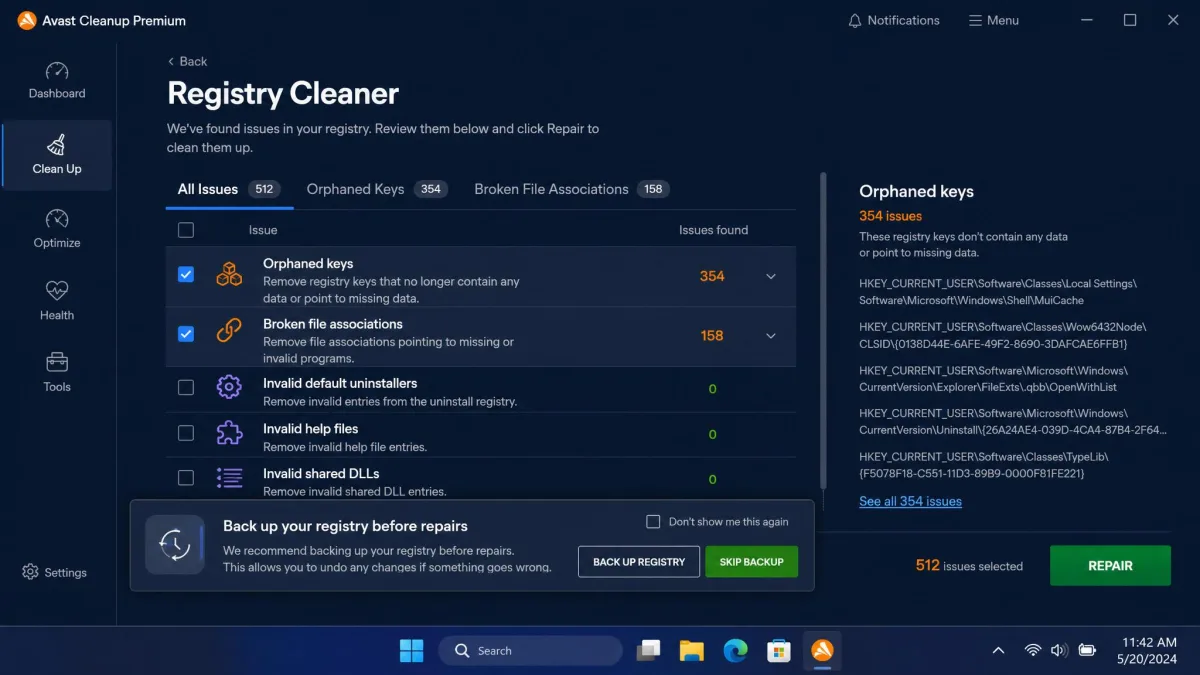
Task: Click 'Issues found' column header
Action: point(713,230)
